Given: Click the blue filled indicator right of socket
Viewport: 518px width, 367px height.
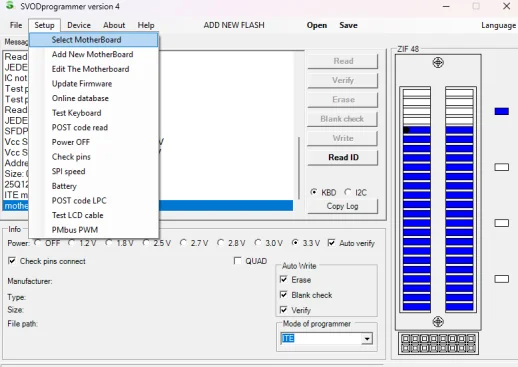Looking at the screenshot, I should coord(501,111).
